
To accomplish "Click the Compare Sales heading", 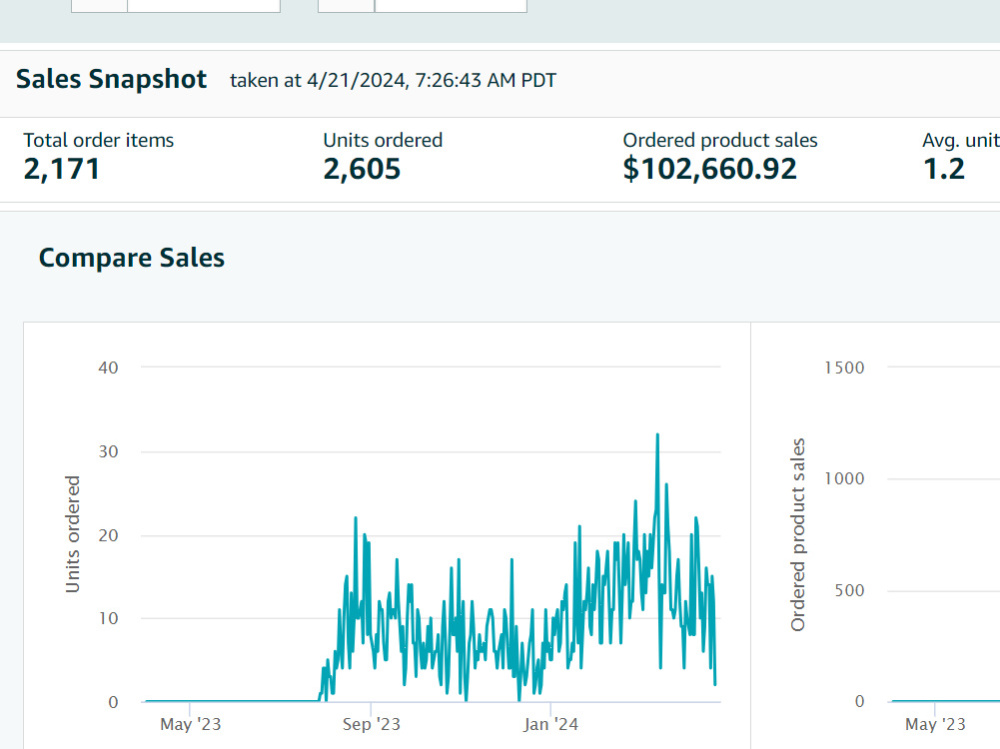I will tap(131, 258).
